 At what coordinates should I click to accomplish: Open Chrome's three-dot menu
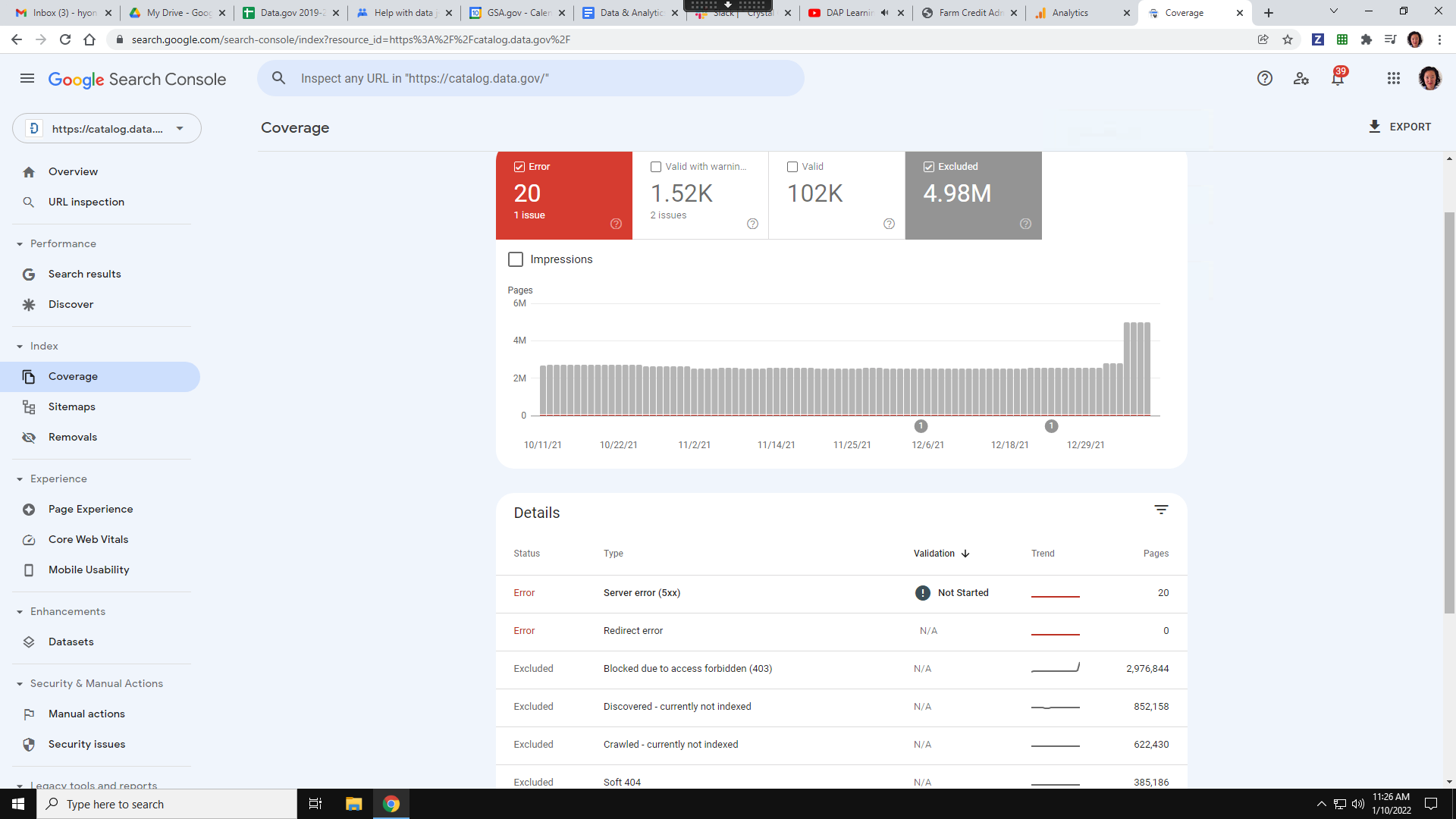tap(1439, 39)
